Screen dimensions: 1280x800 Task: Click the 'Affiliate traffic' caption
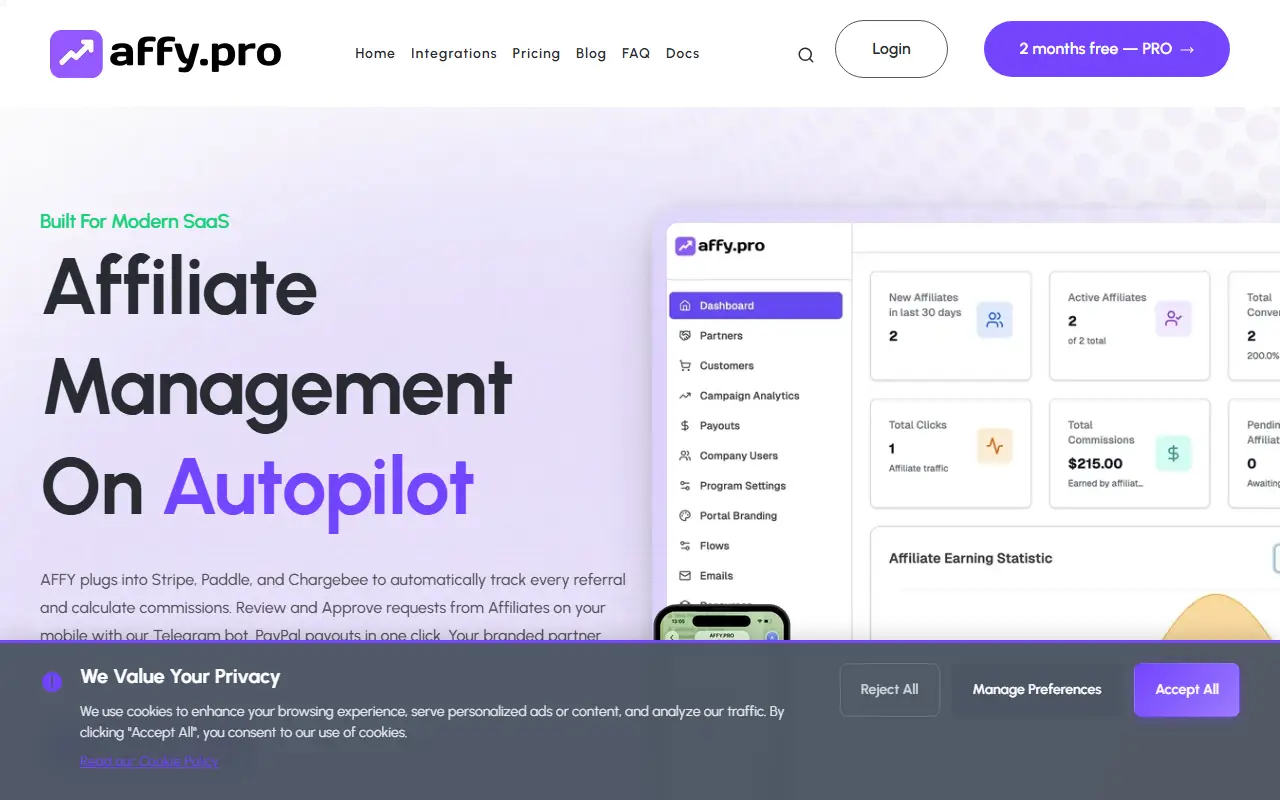919,468
